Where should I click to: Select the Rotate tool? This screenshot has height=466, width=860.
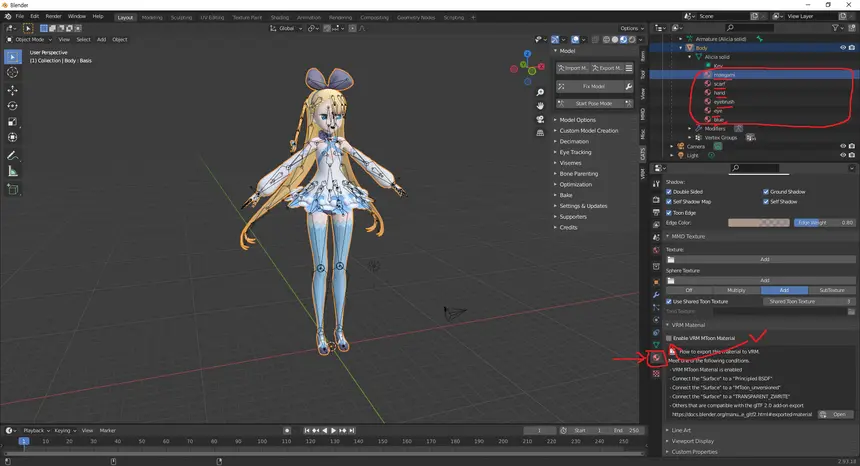pos(13,106)
